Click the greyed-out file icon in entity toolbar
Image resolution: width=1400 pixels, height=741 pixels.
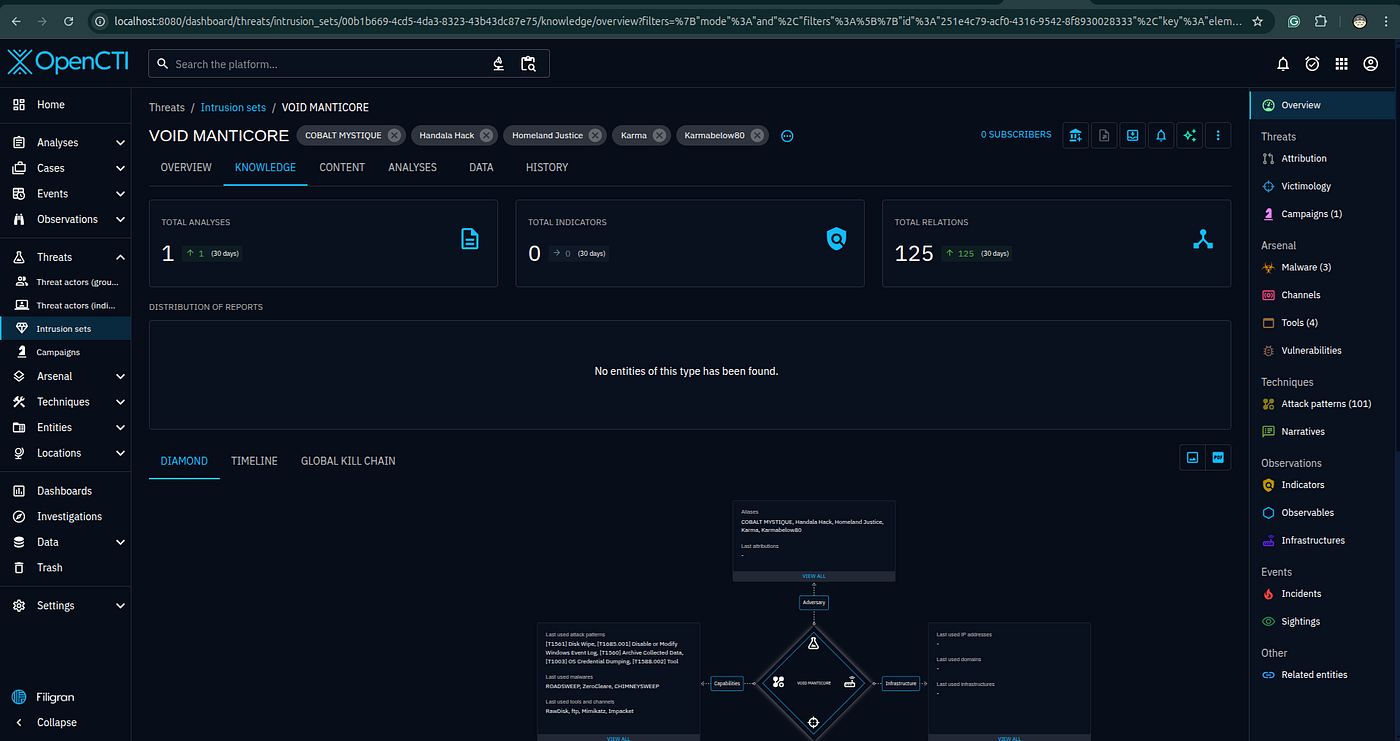(1104, 135)
